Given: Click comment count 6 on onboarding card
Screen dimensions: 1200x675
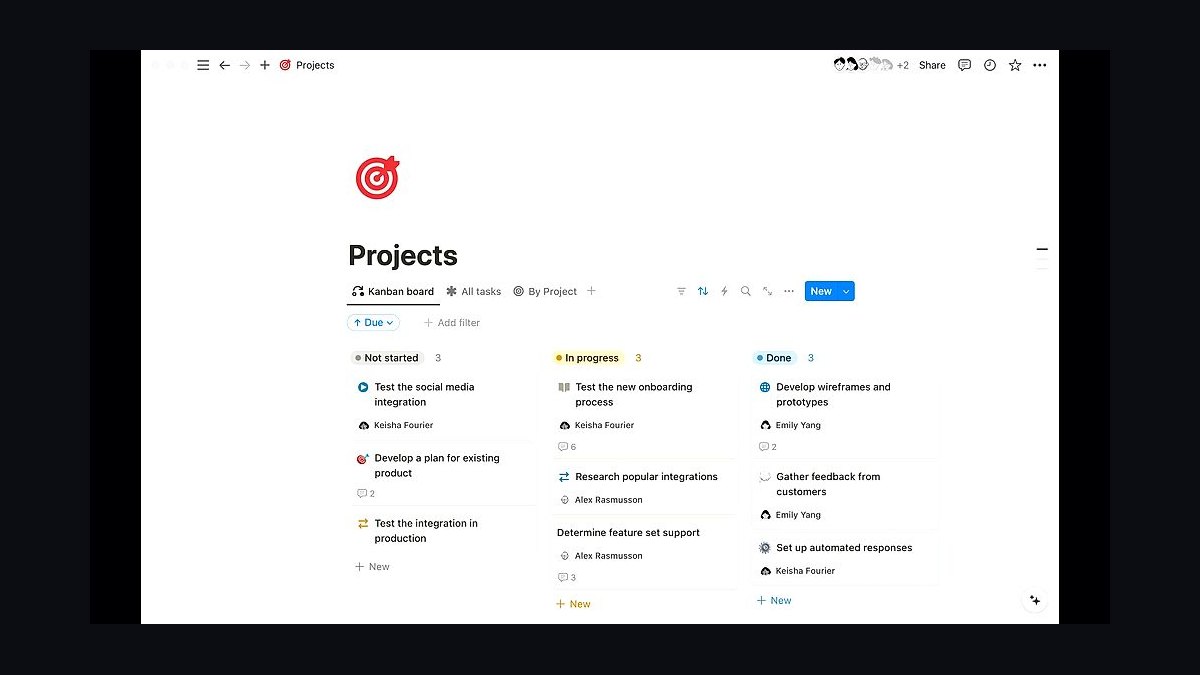Looking at the screenshot, I should coord(567,447).
